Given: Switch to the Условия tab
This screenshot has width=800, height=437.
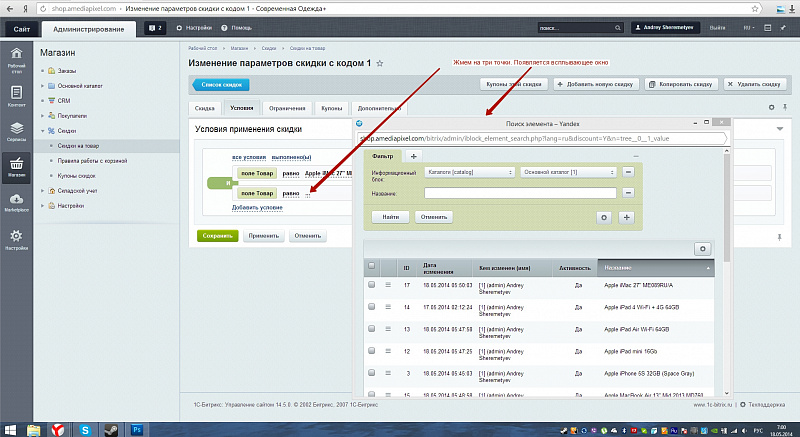Looking at the screenshot, I should click(x=242, y=108).
